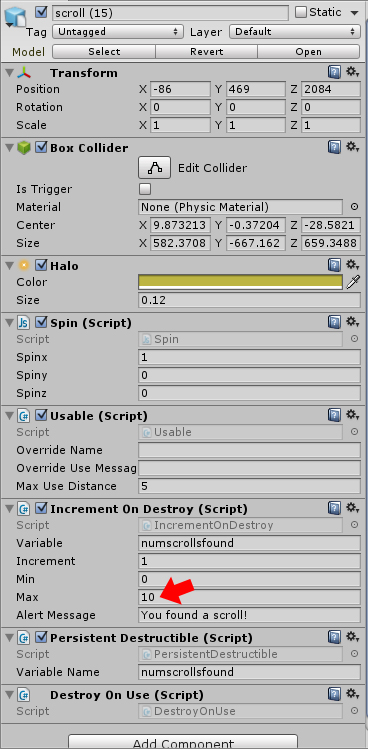Viewport: 368px width, 749px height.
Task: Disable Persistent Destructible script checkbox
Action: click(x=42, y=638)
